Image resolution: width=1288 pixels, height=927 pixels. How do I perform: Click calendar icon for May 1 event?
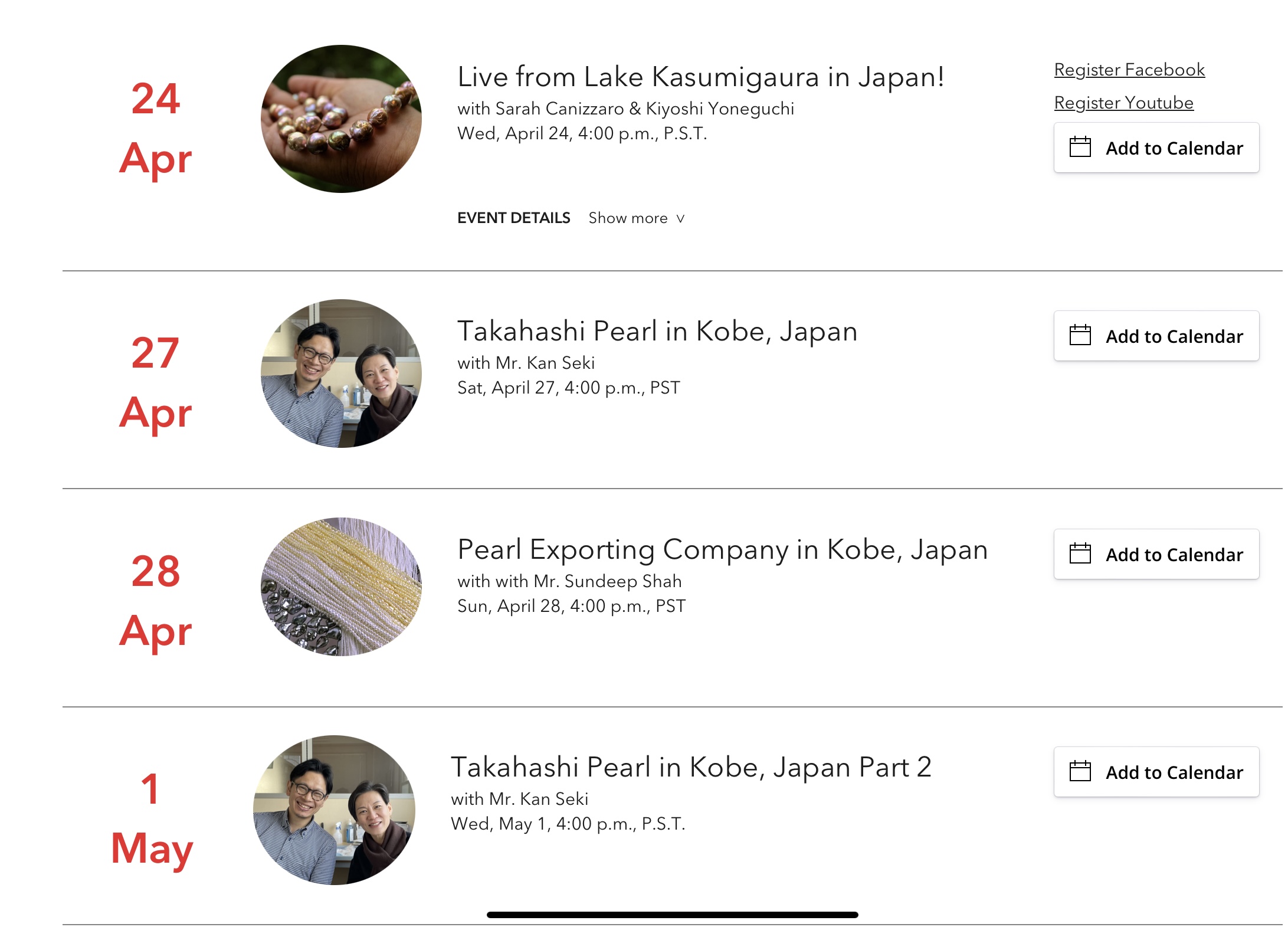pyautogui.click(x=1080, y=771)
